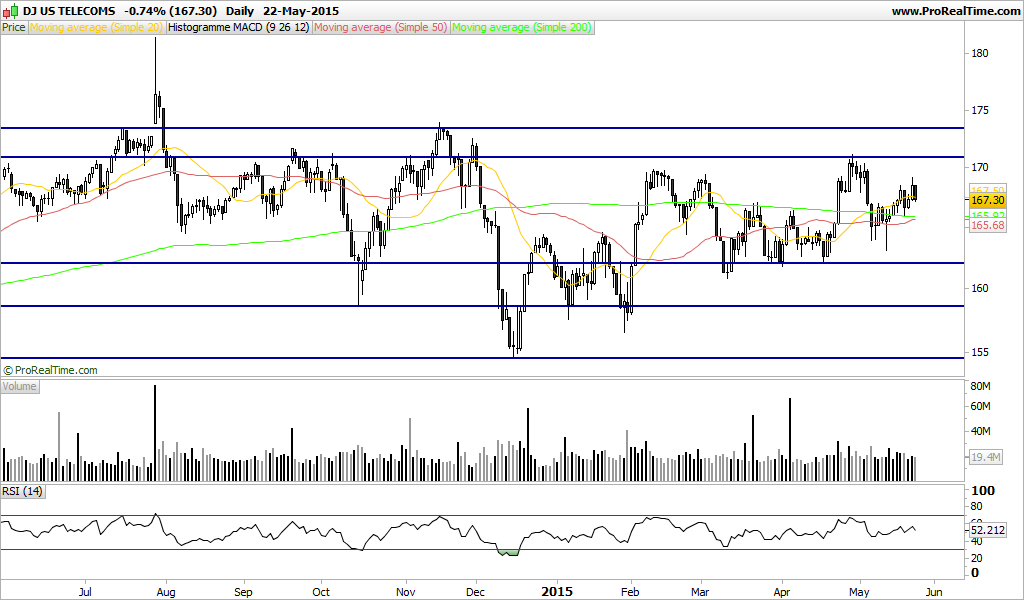Click the 80M volume axis label
This screenshot has height=600, width=1024.
pyautogui.click(x=981, y=386)
